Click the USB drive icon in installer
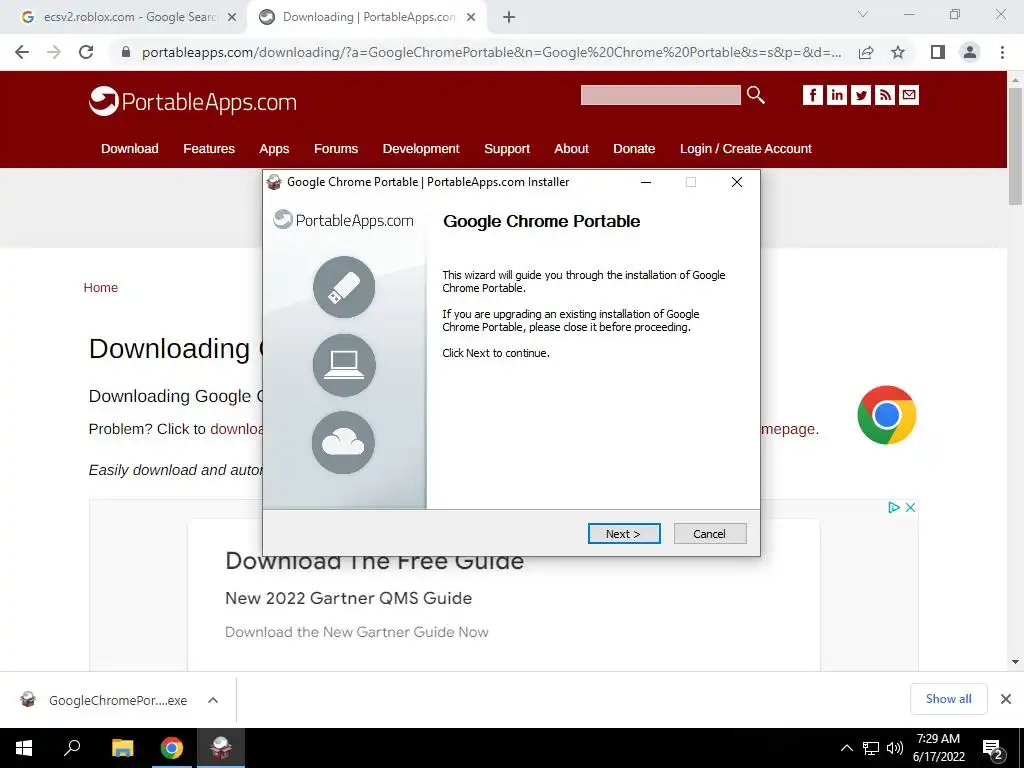The image size is (1024, 768). pyautogui.click(x=344, y=287)
